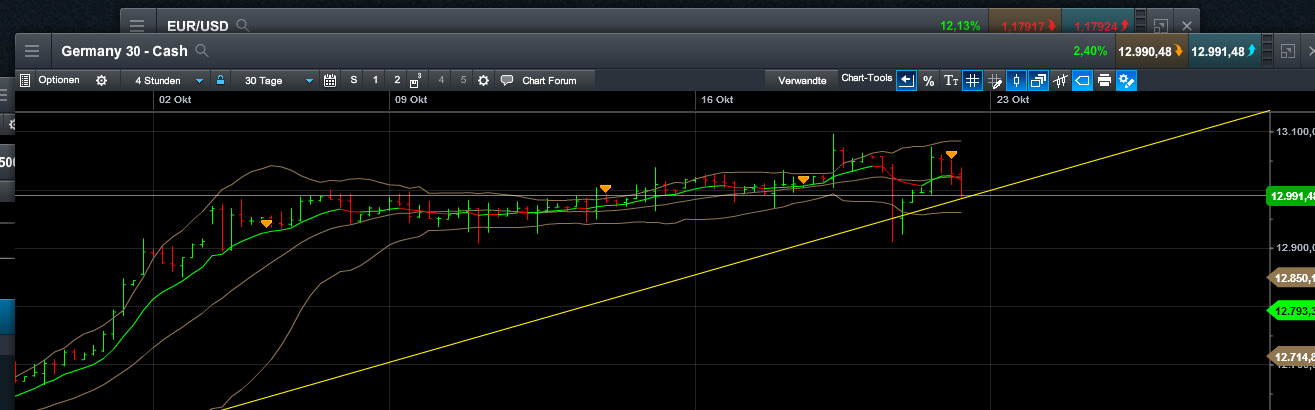The height and width of the screenshot is (410, 1315).
Task: Toggle the blue lock between interval and period
Action: [220, 80]
